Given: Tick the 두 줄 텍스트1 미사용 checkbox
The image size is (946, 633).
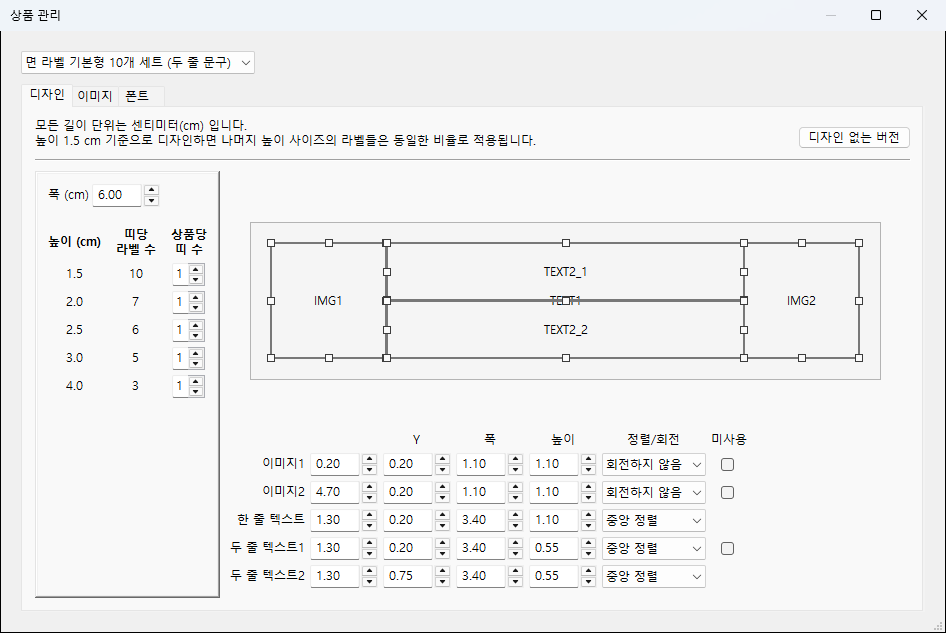Looking at the screenshot, I should coord(728,549).
